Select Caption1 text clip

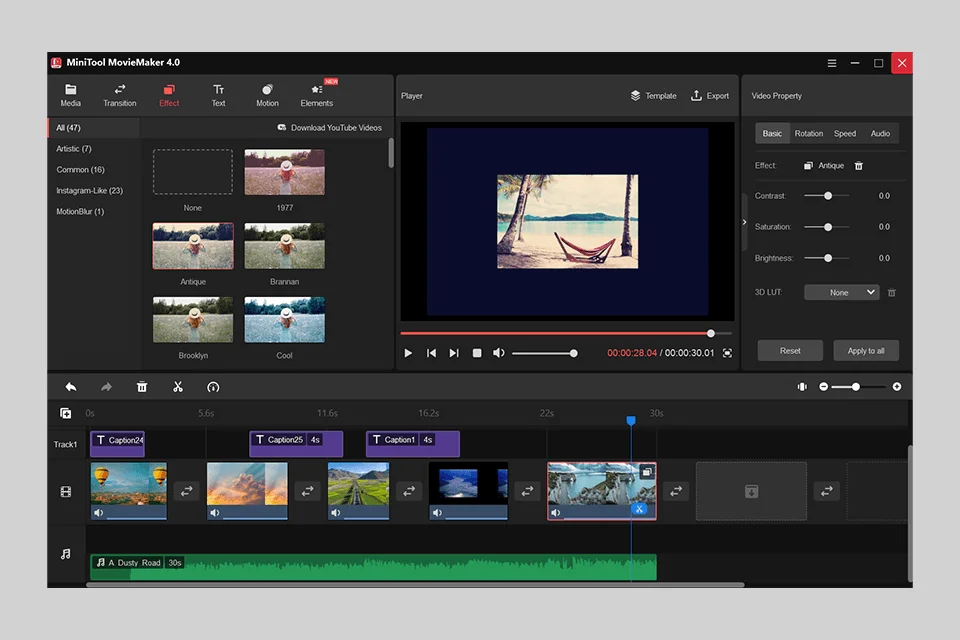[413, 443]
